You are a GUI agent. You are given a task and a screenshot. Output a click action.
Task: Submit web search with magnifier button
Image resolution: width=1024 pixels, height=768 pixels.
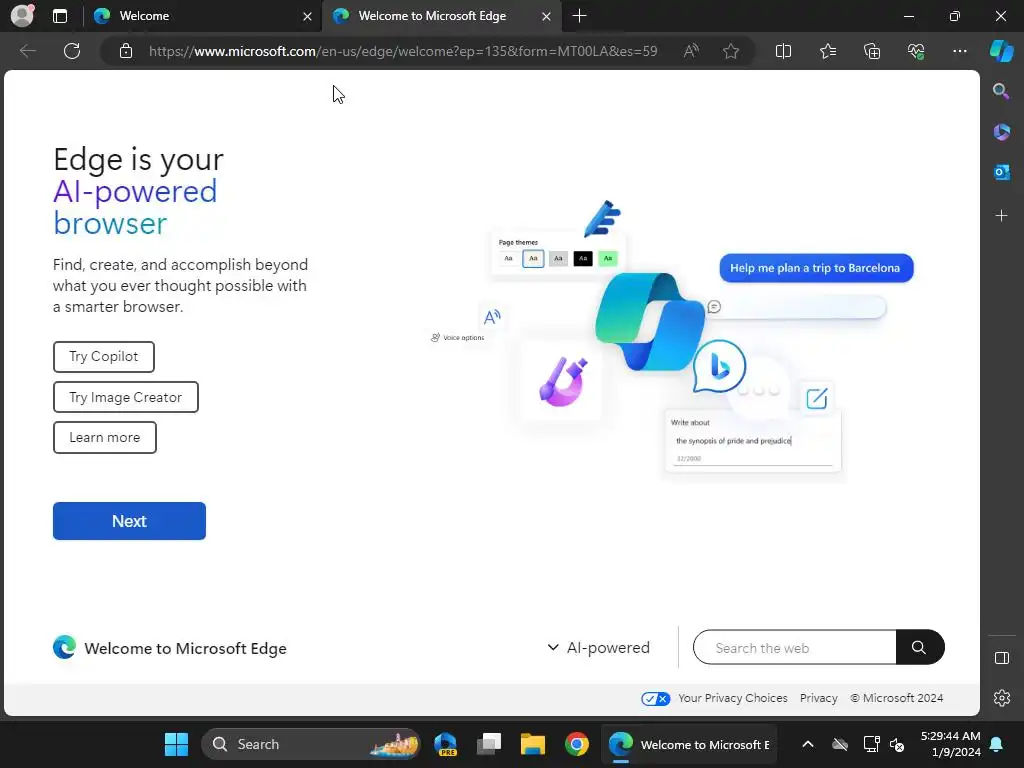[x=919, y=647]
